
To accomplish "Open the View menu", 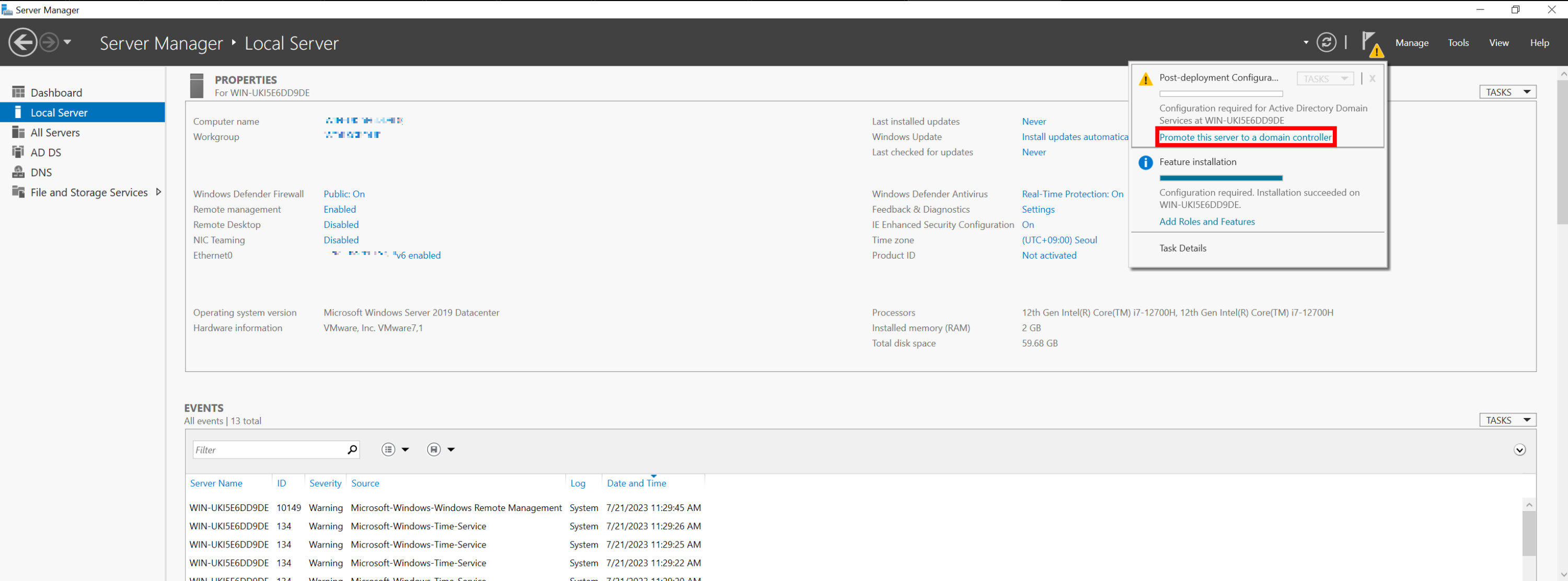I will pos(1498,43).
